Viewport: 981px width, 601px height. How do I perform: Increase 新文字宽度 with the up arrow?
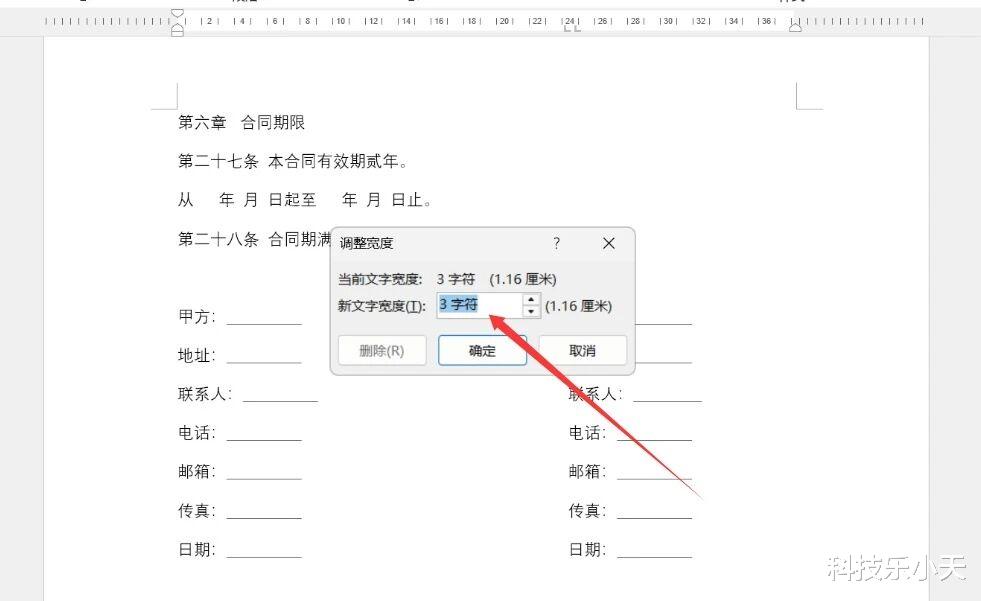click(531, 300)
